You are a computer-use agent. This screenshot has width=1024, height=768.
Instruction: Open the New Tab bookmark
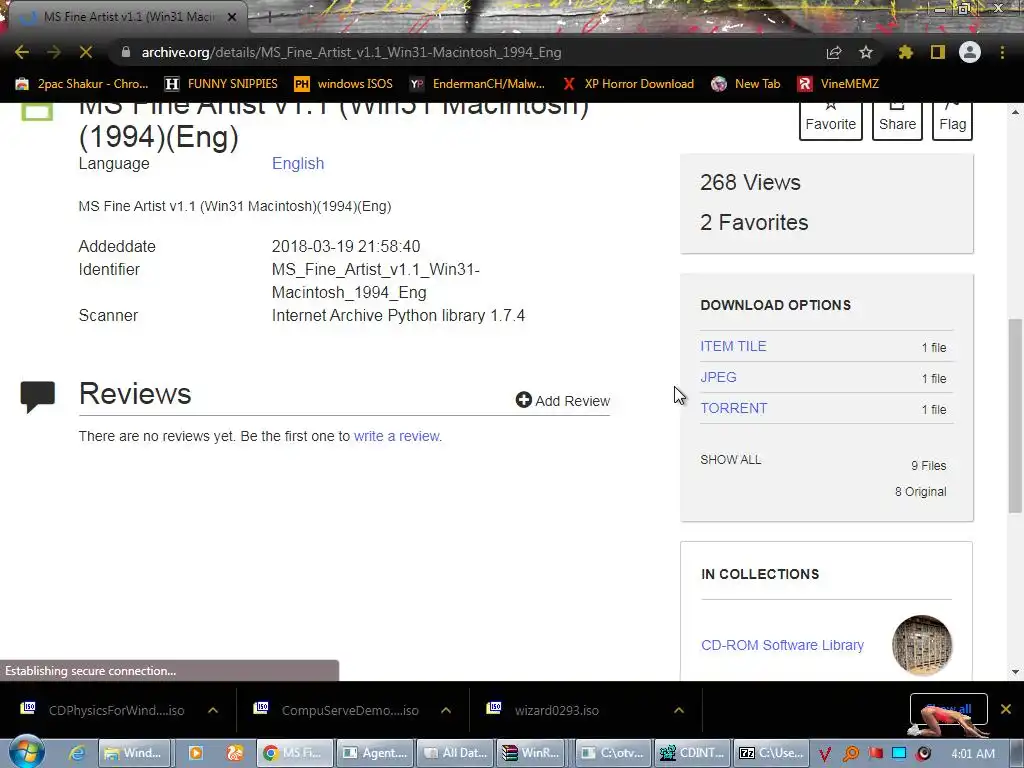click(746, 84)
